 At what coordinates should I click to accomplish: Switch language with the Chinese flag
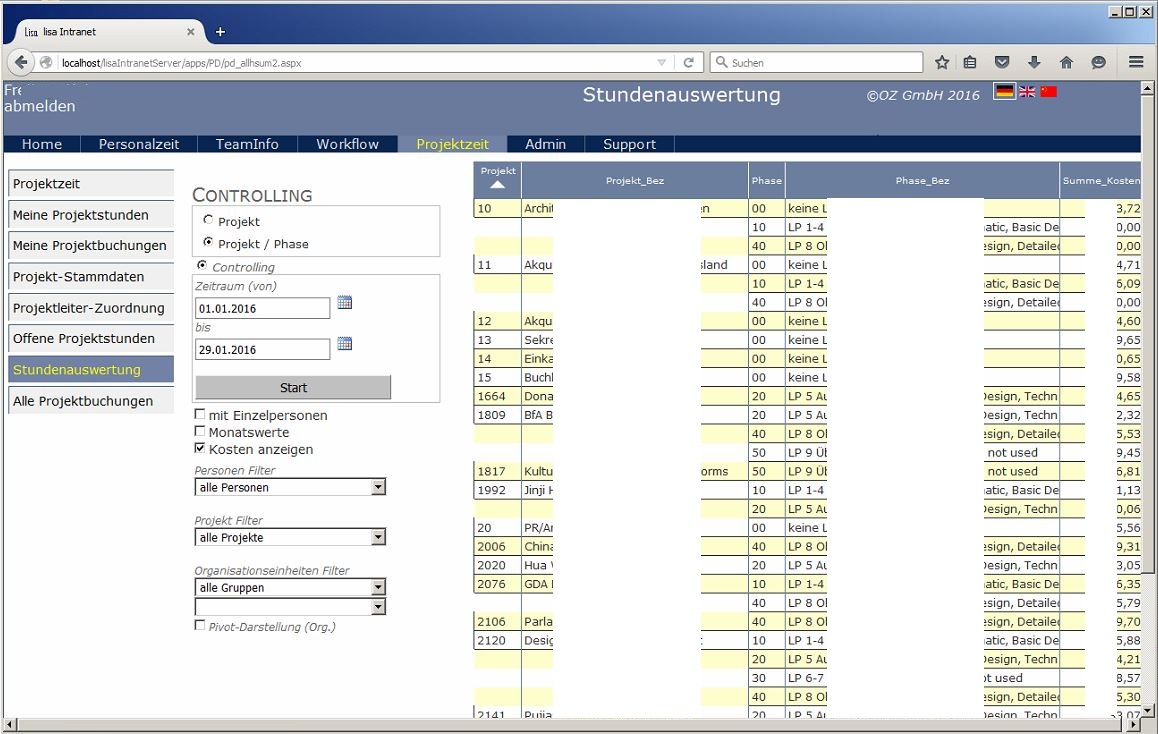1049,92
